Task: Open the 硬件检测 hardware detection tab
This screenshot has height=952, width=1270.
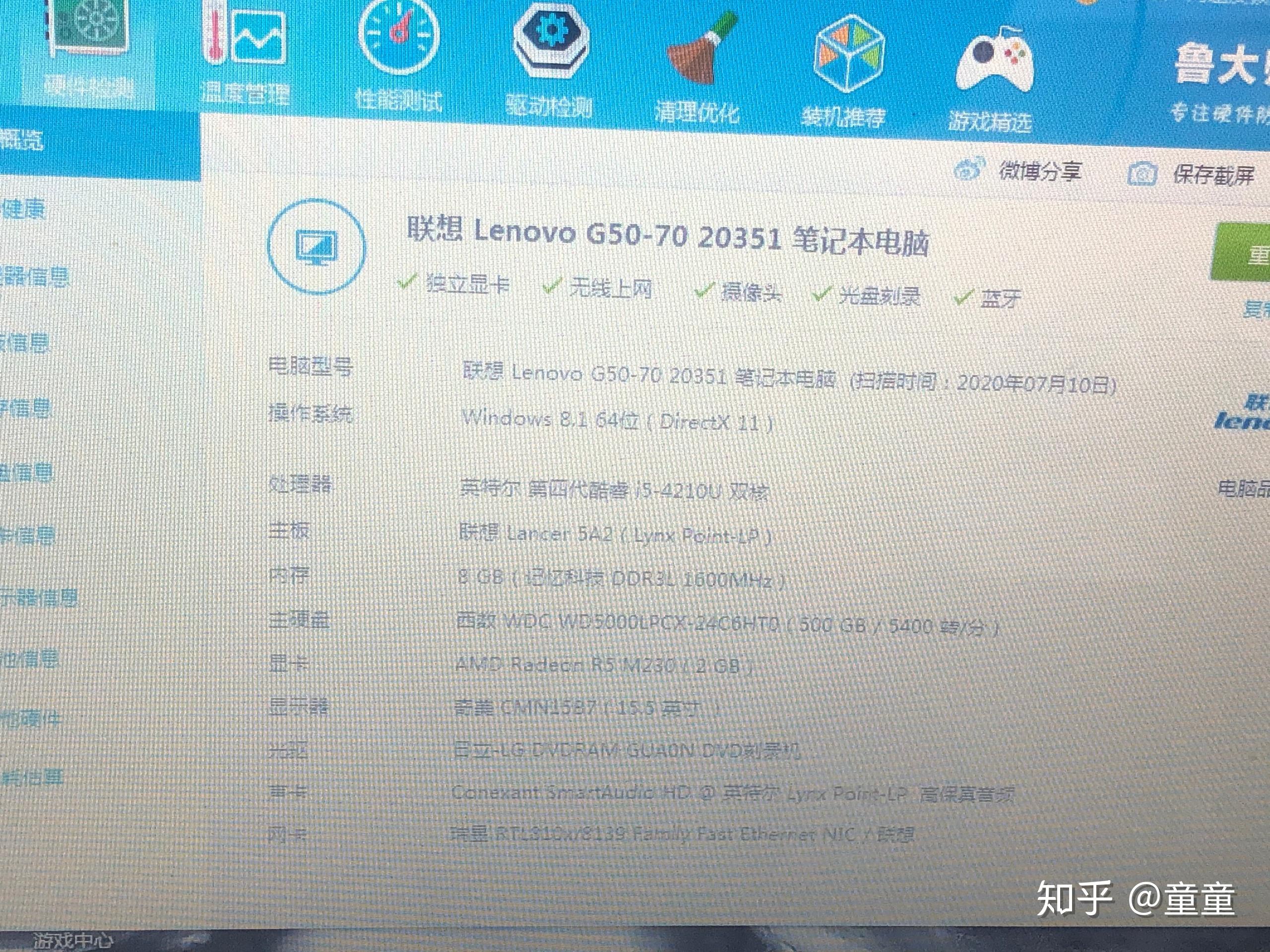Action: (88, 55)
